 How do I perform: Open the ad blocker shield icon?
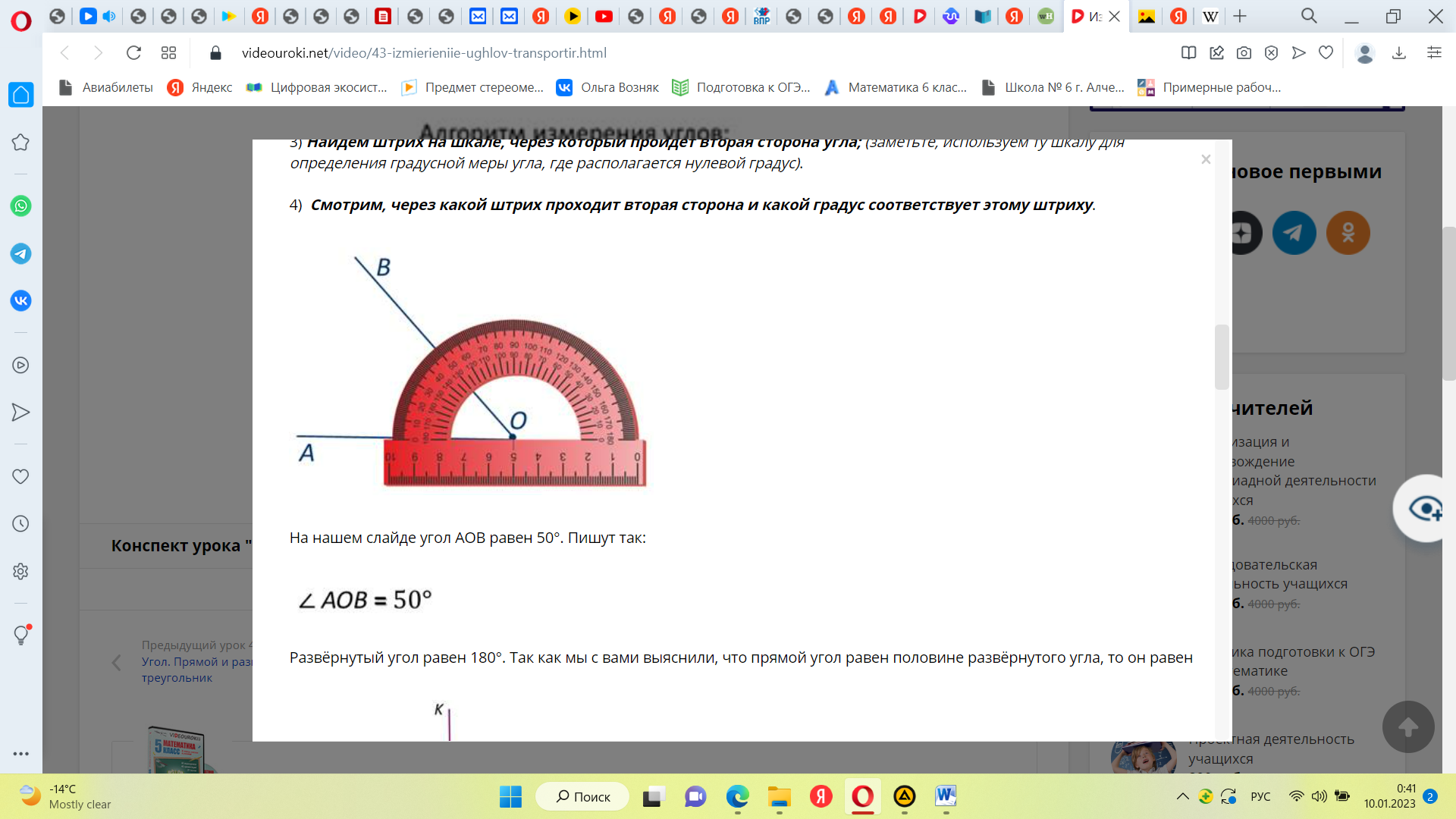coord(1272,53)
